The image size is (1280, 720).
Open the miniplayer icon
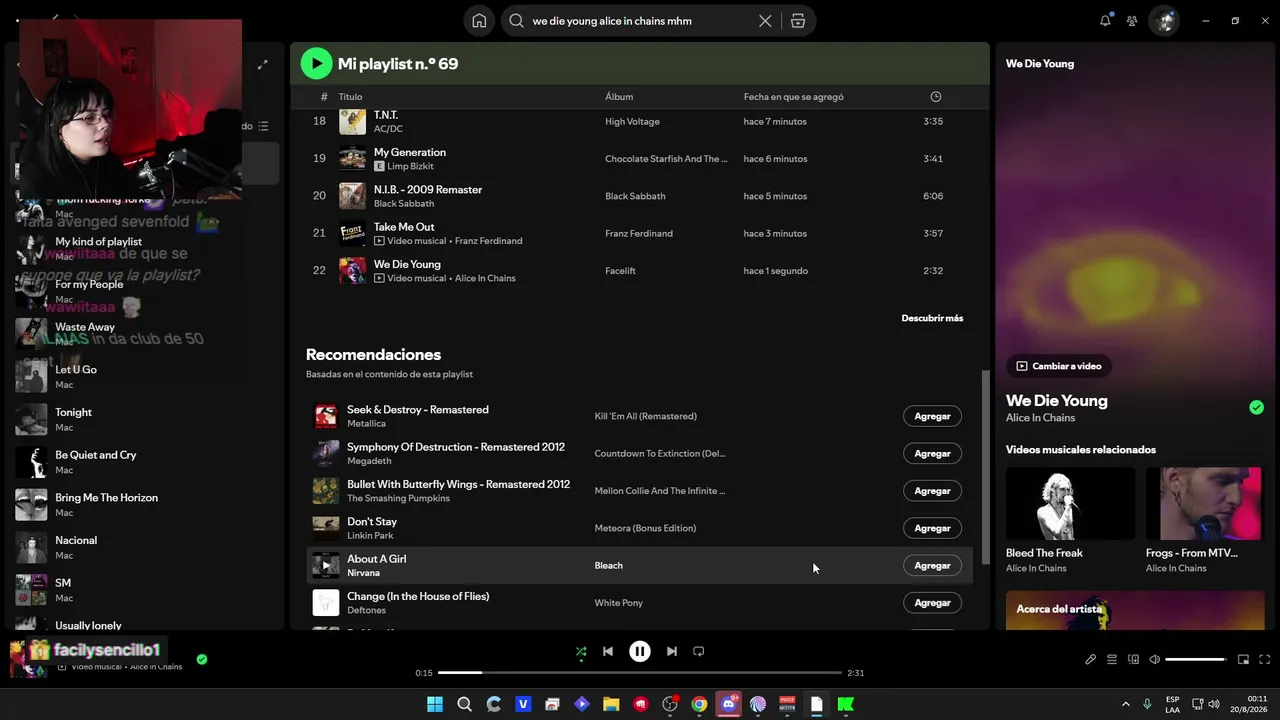(x=1244, y=659)
